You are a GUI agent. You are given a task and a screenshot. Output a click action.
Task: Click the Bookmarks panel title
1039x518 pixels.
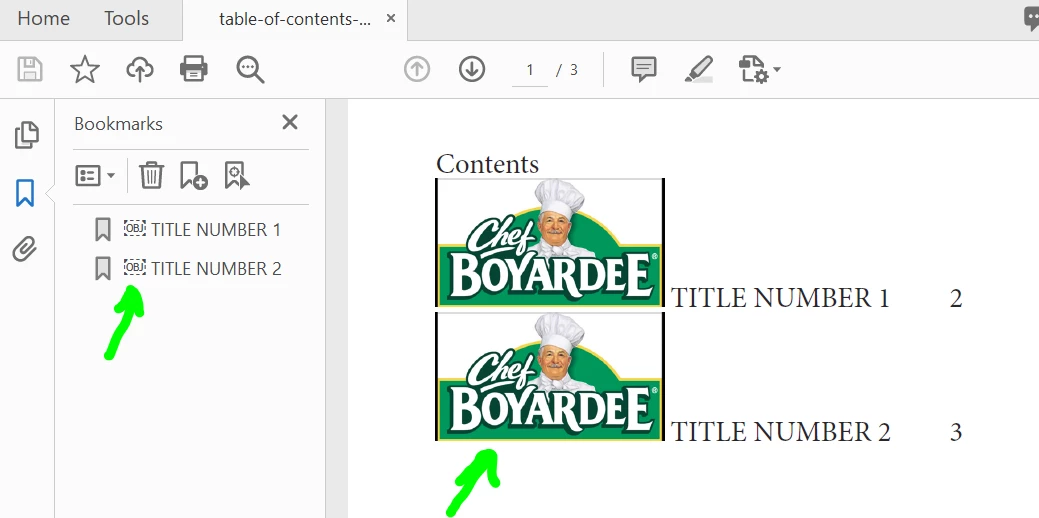[x=119, y=124]
